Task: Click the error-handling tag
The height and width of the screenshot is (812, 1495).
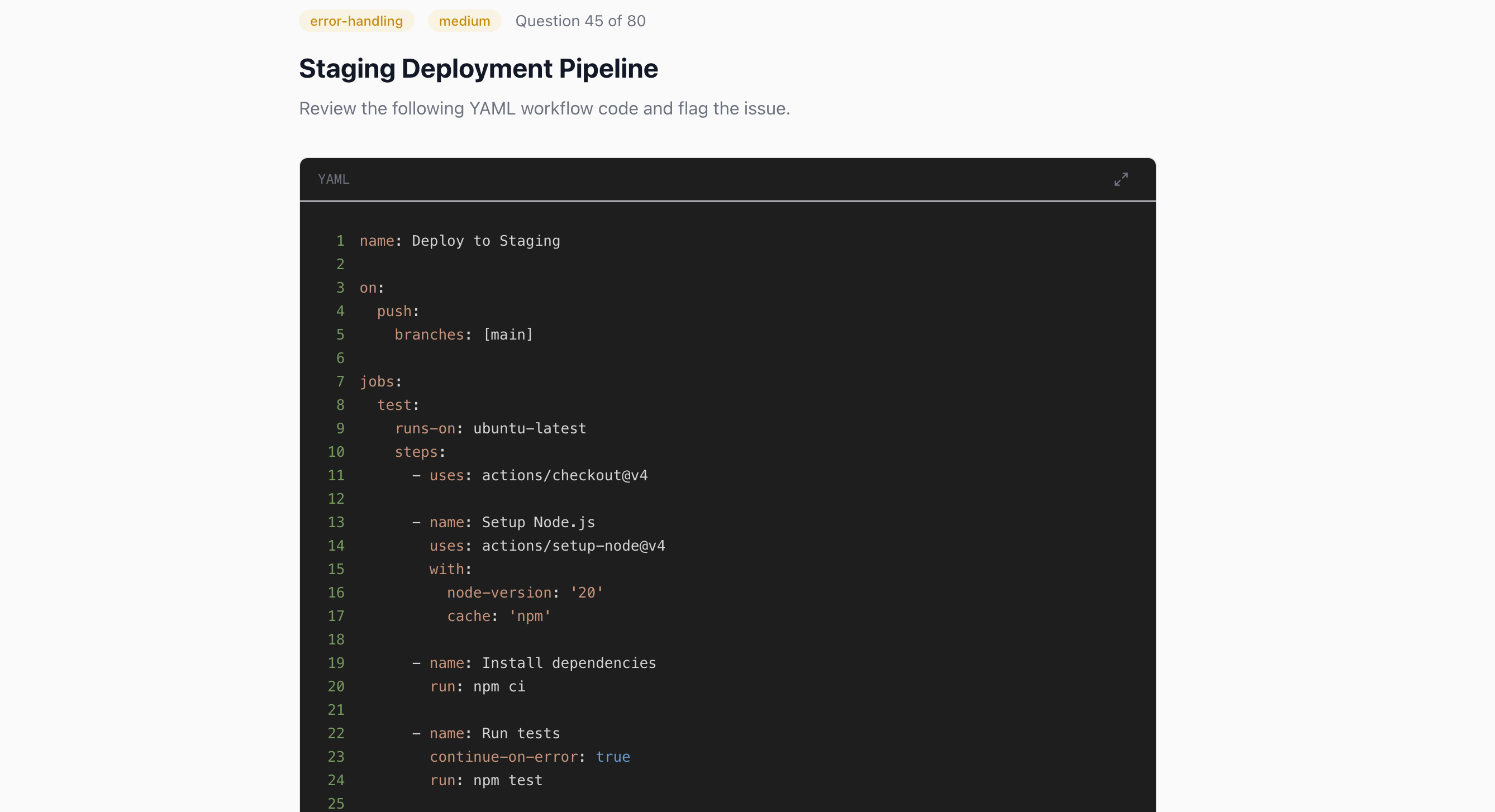Action: [x=356, y=21]
